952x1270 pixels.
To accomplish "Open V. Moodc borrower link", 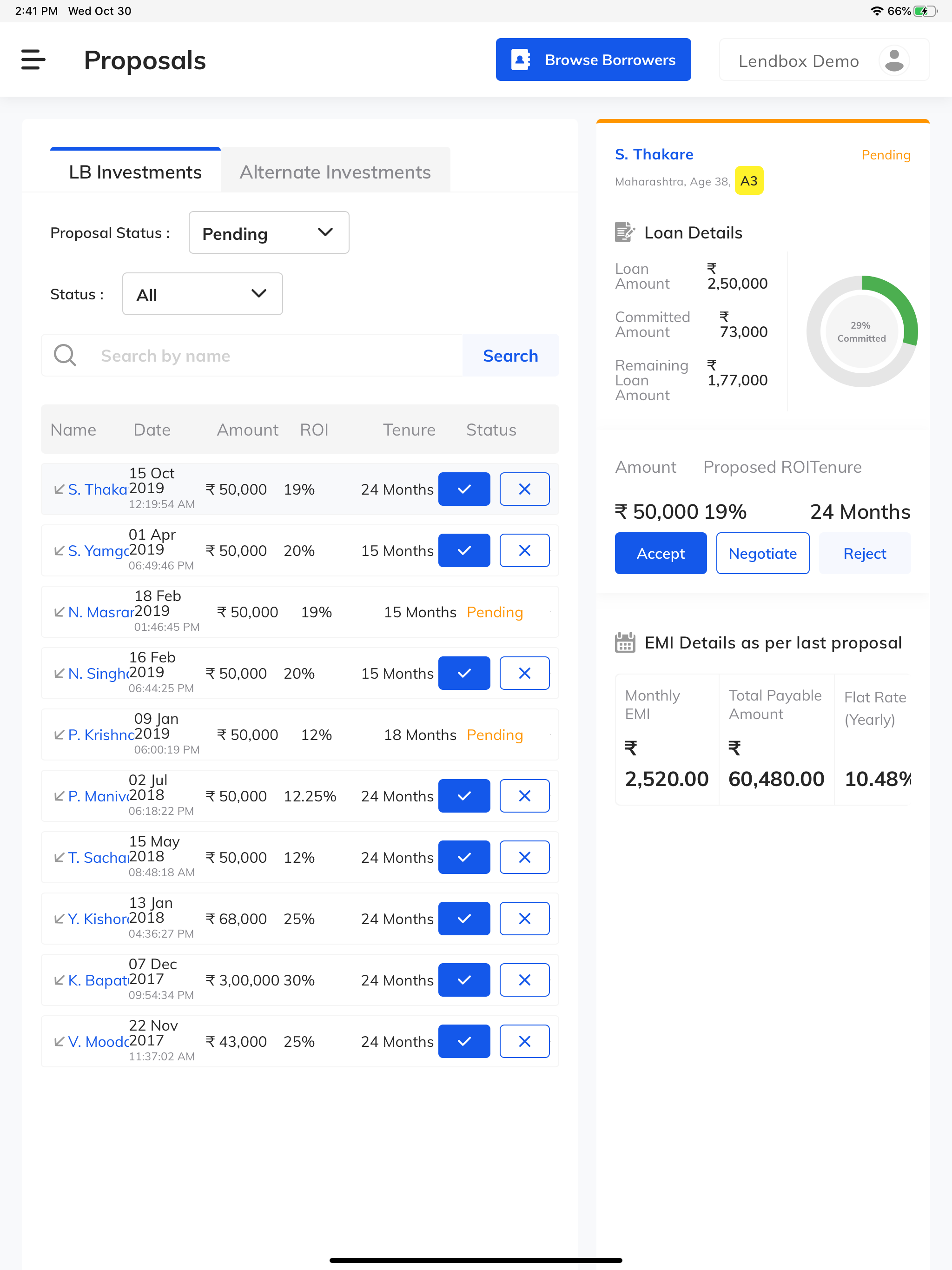I will click(x=98, y=1041).
